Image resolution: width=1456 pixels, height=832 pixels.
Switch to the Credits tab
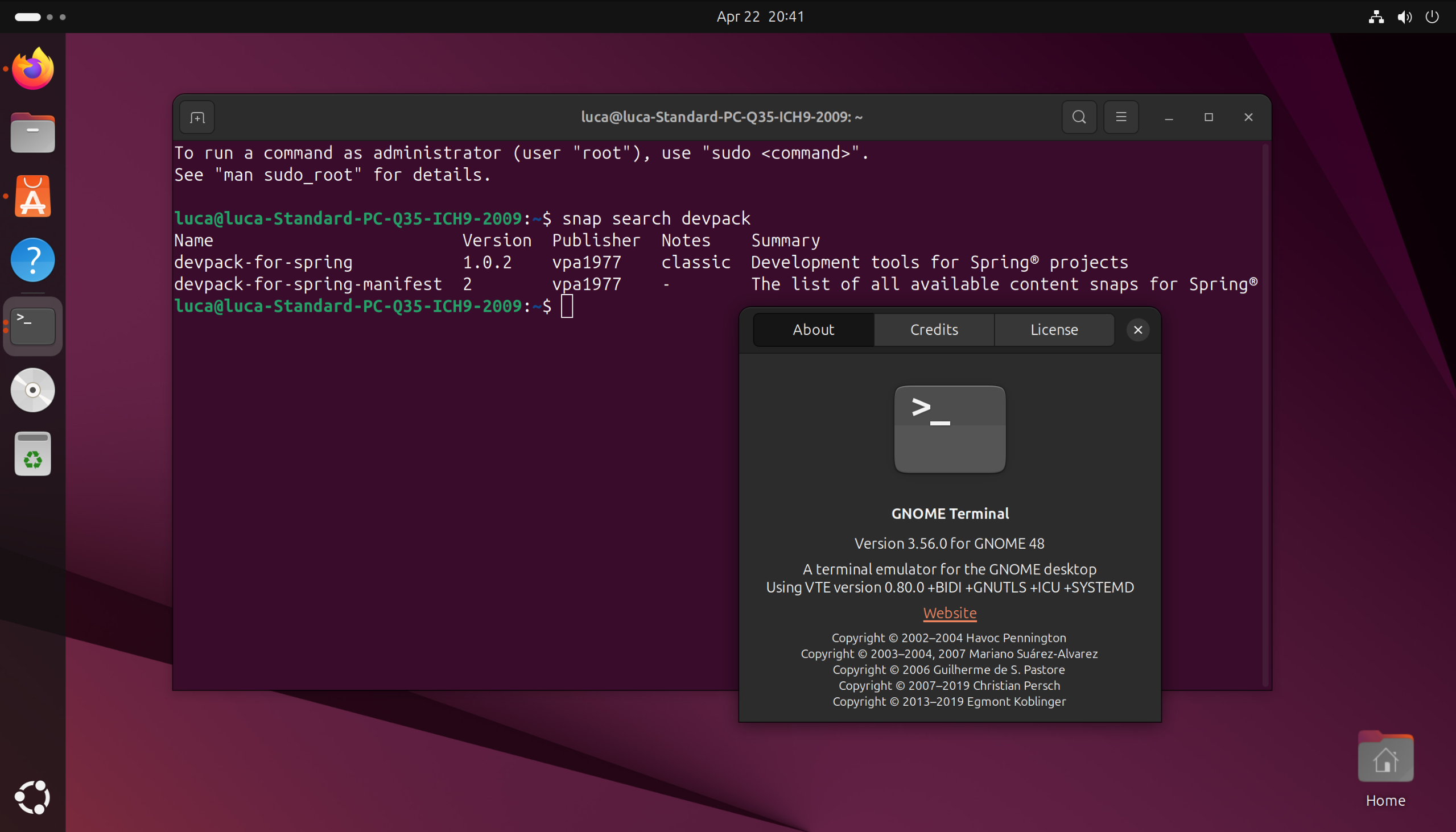pos(934,330)
